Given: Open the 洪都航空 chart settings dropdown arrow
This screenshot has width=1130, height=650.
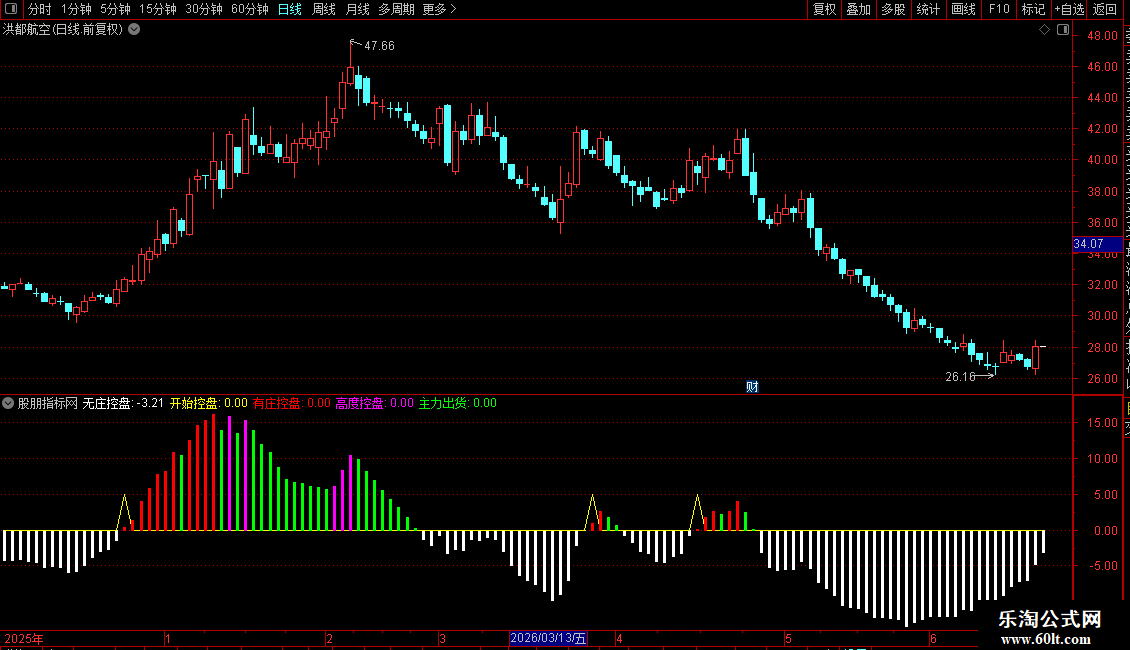Looking at the screenshot, I should pos(134,30).
